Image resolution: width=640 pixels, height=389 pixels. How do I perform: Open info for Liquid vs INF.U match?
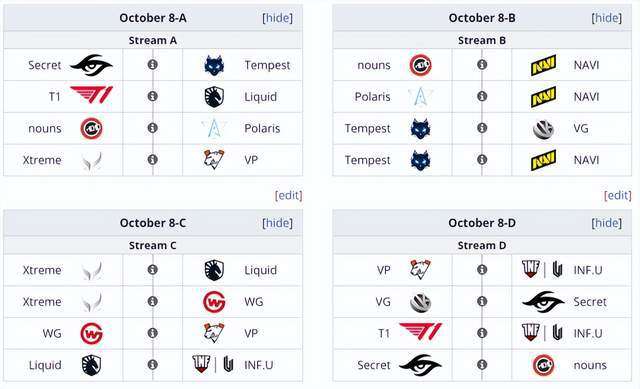pyautogui.click(x=153, y=365)
